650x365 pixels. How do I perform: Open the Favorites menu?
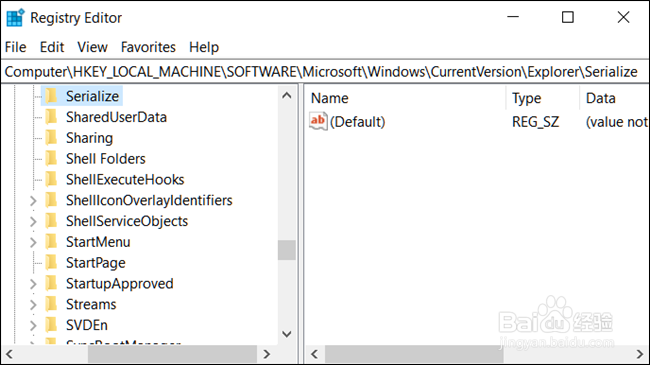click(x=148, y=47)
